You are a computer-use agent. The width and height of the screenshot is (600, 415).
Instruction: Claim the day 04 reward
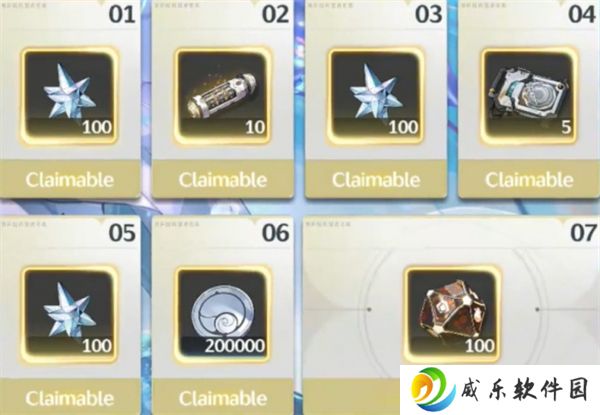[x=529, y=180]
